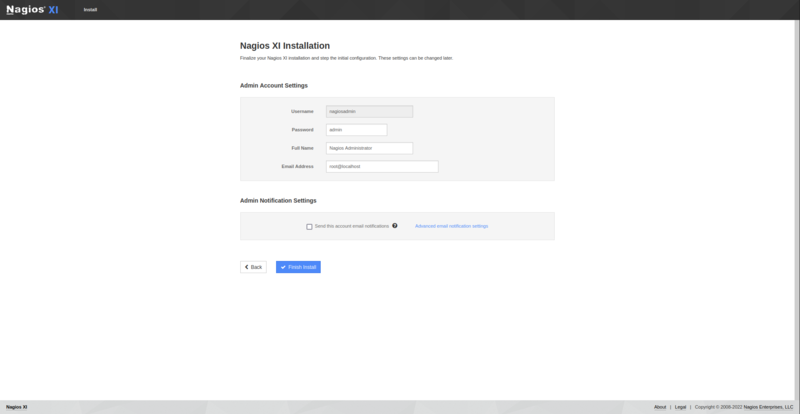Screen dimensions: 800x414
Task: Click the left chevron on Back button
Action: tap(246, 267)
